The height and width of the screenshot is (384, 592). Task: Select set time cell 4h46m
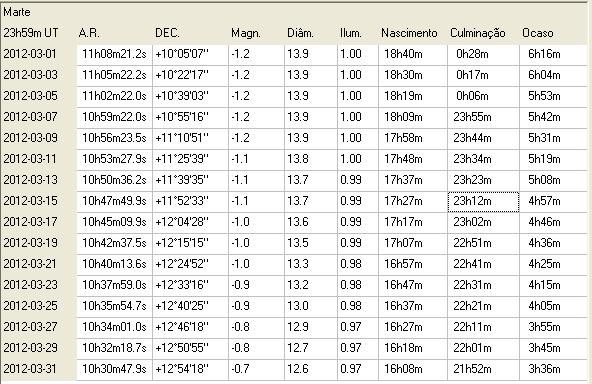click(553, 222)
